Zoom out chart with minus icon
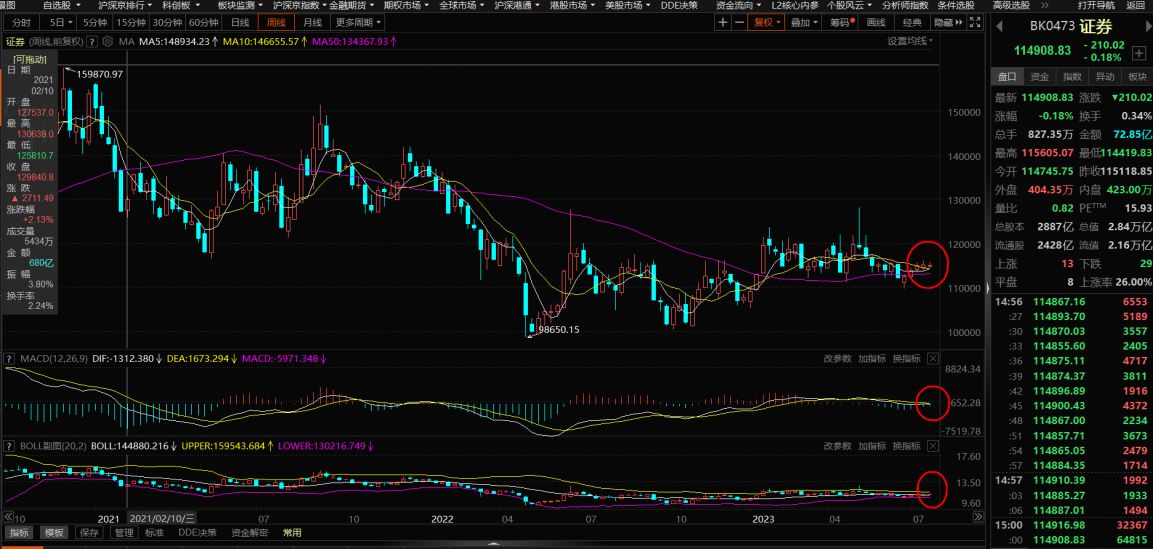Image resolution: width=1153 pixels, height=549 pixels. click(739, 23)
